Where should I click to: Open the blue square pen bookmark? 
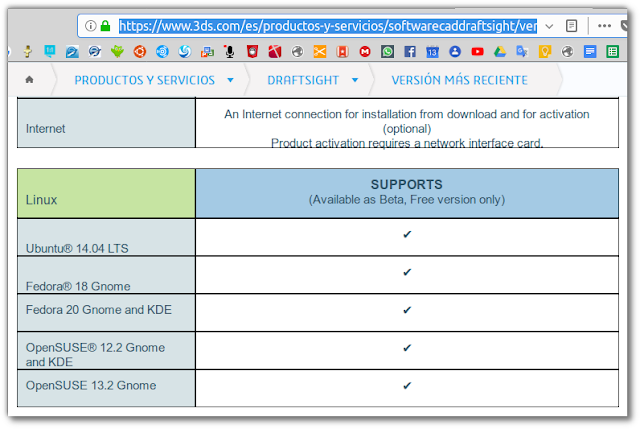72,52
